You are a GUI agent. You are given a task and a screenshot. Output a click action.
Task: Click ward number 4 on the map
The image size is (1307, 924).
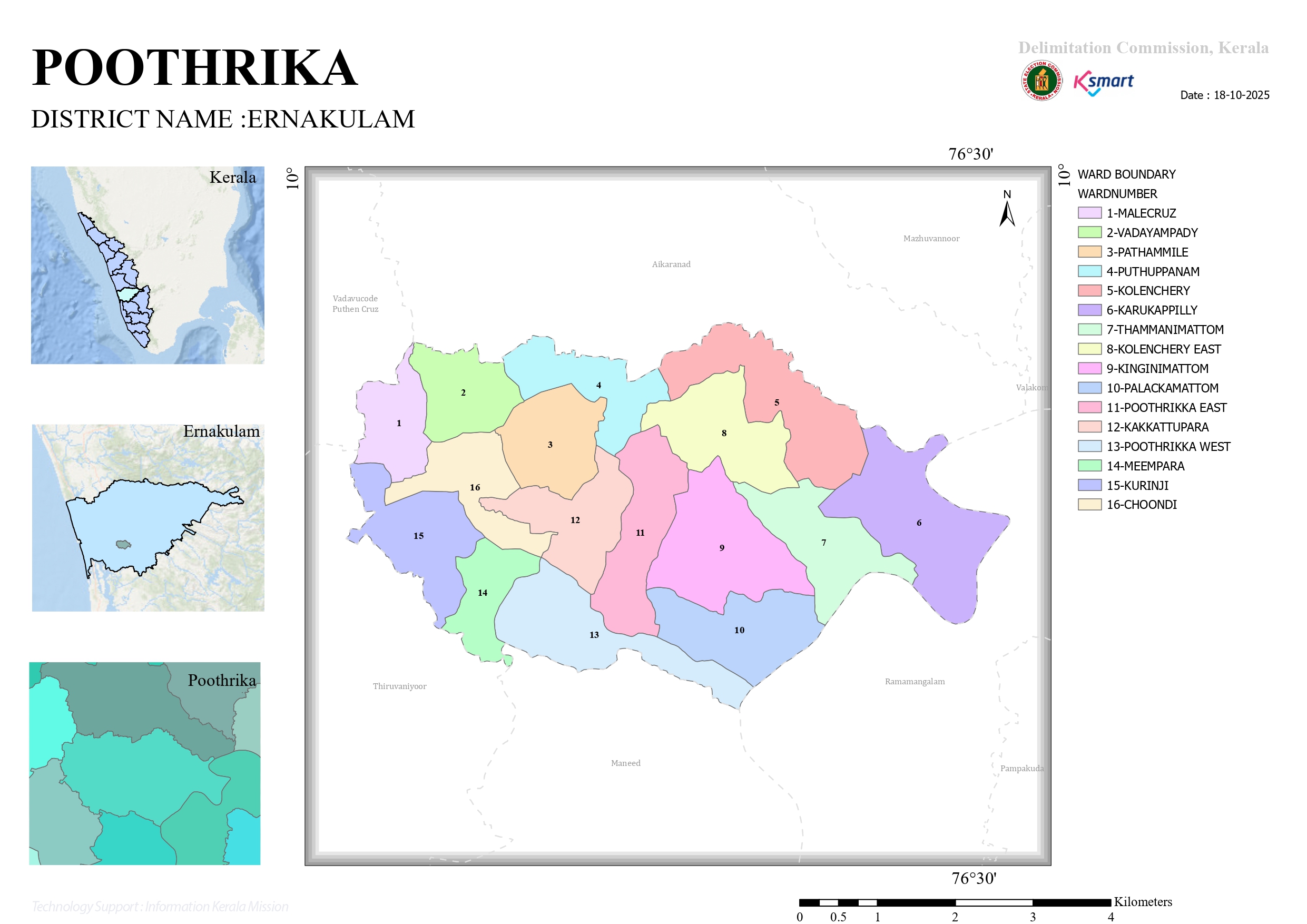[598, 385]
